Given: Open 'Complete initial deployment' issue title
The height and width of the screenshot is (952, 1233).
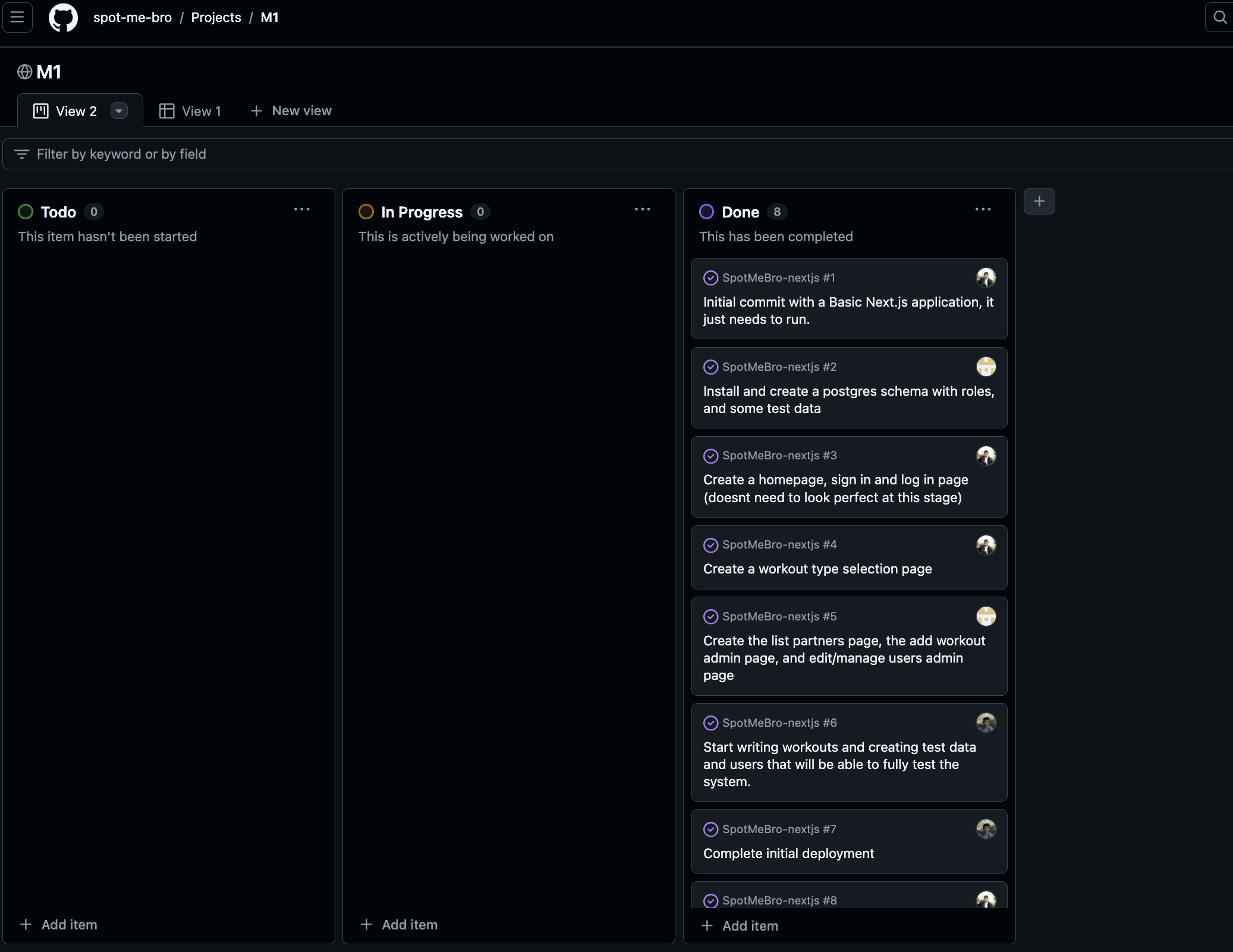Looking at the screenshot, I should pyautogui.click(x=788, y=853).
